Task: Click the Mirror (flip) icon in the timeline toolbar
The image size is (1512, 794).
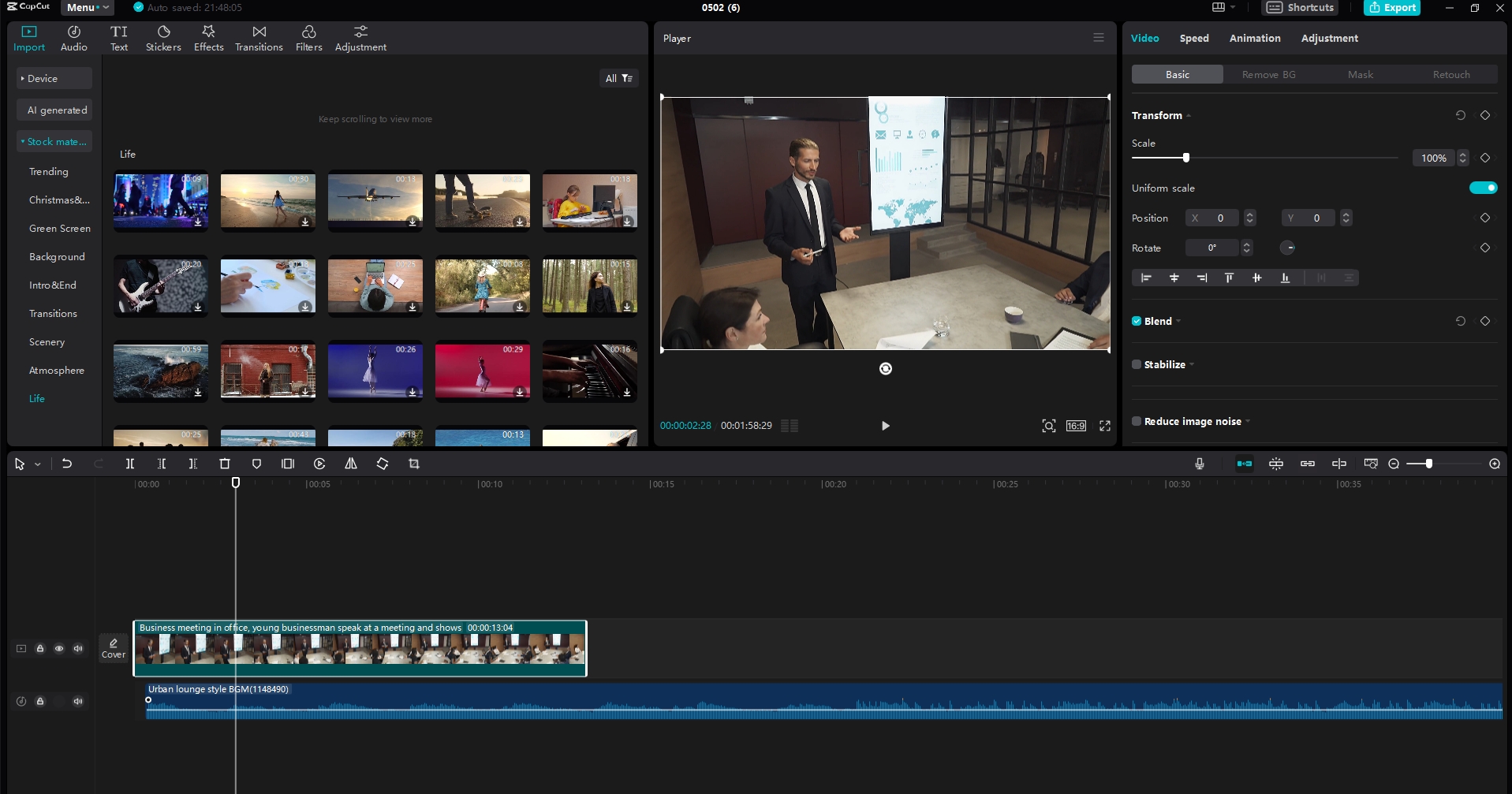Action: pos(351,464)
